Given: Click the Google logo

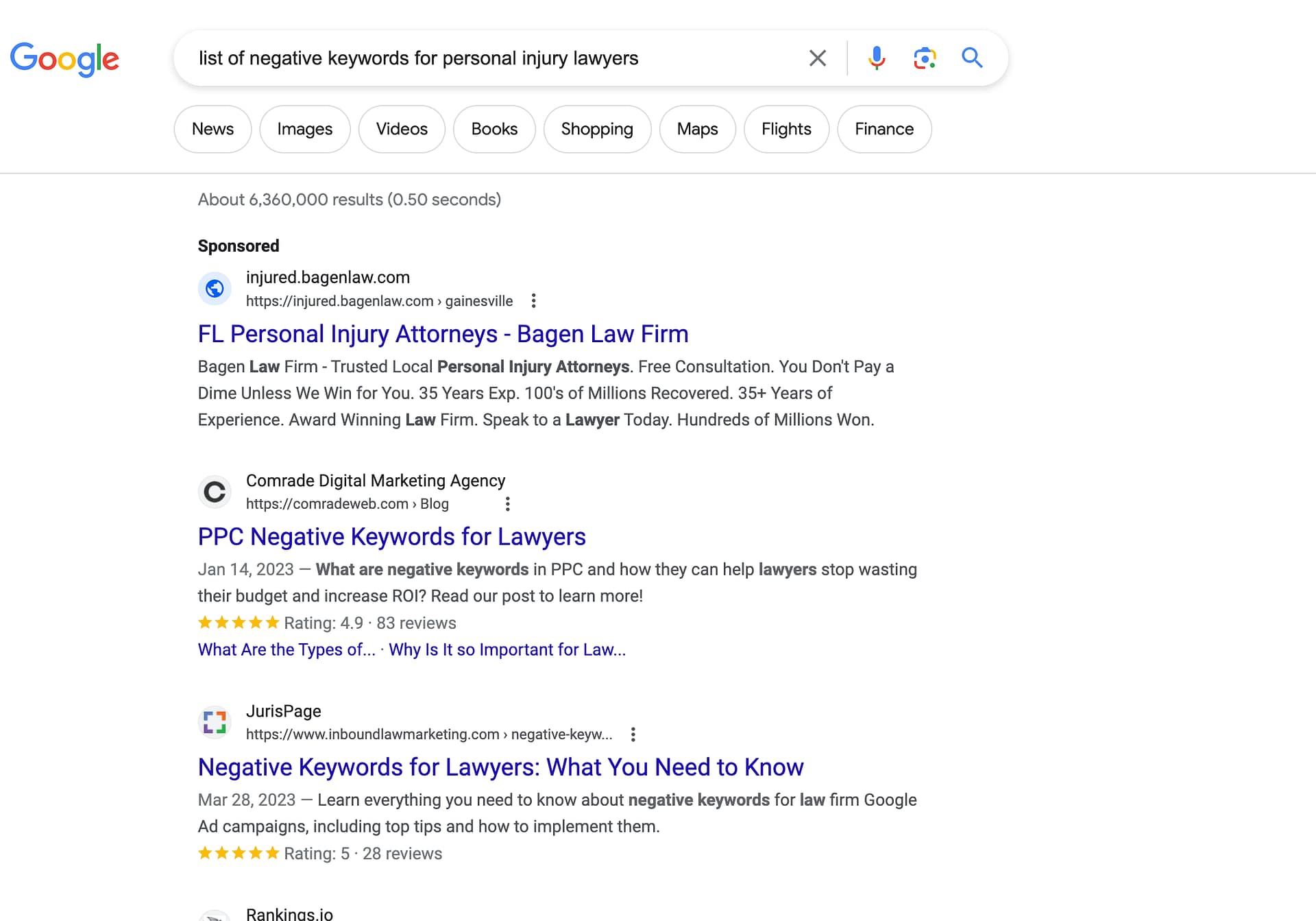Looking at the screenshot, I should (65, 60).
